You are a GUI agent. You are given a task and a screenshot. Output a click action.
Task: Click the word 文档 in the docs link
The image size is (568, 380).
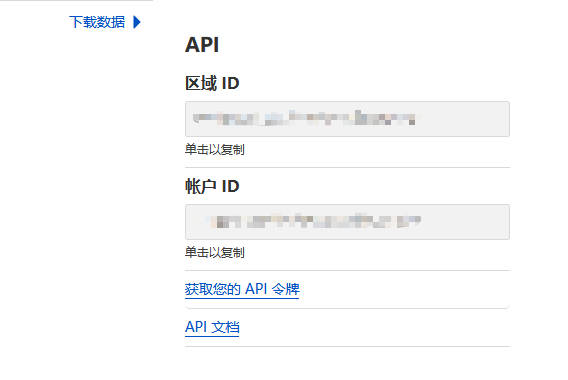pos(225,327)
